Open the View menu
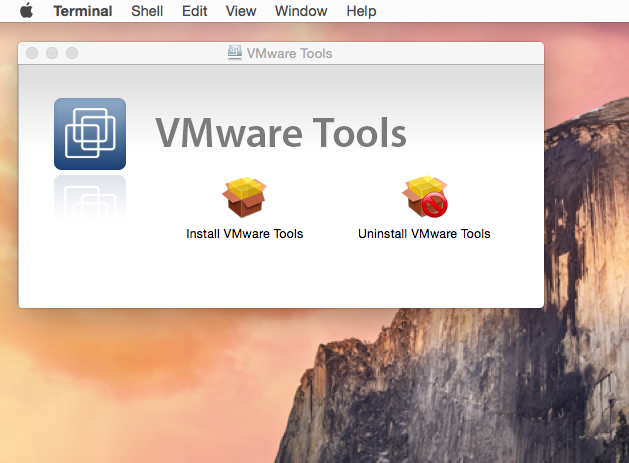The image size is (629, 463). point(241,11)
